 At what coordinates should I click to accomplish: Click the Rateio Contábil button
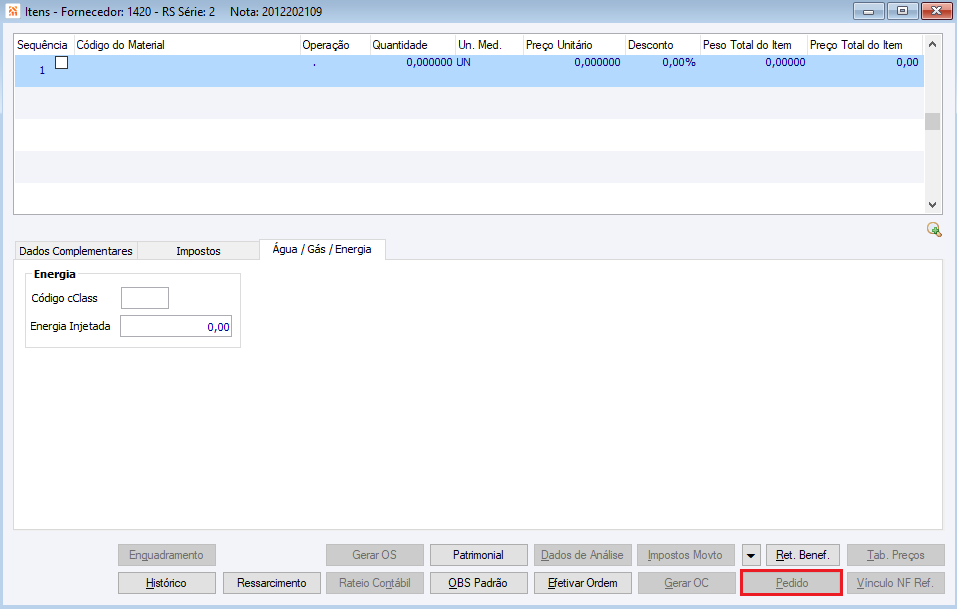point(375,583)
